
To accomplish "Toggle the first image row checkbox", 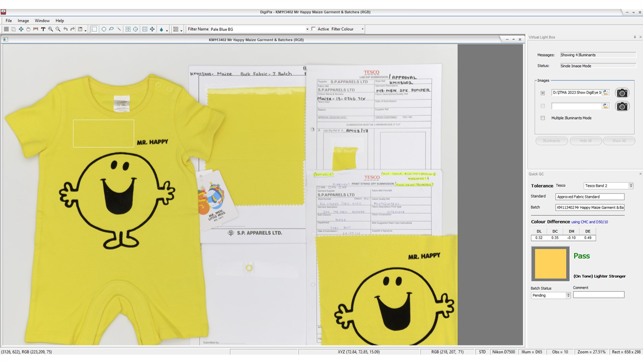I will [x=543, y=93].
